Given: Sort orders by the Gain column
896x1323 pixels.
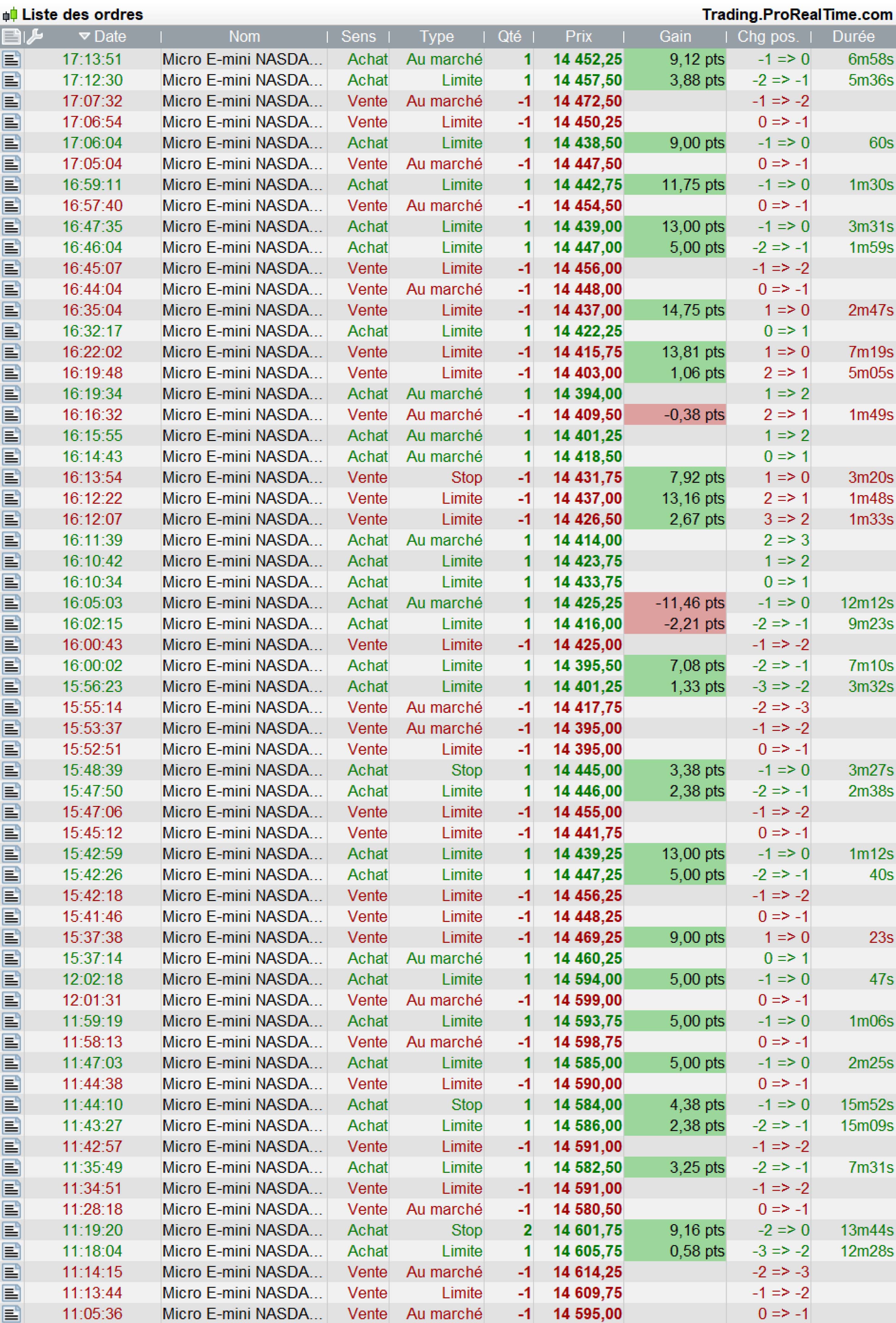Looking at the screenshot, I should pos(675,36).
